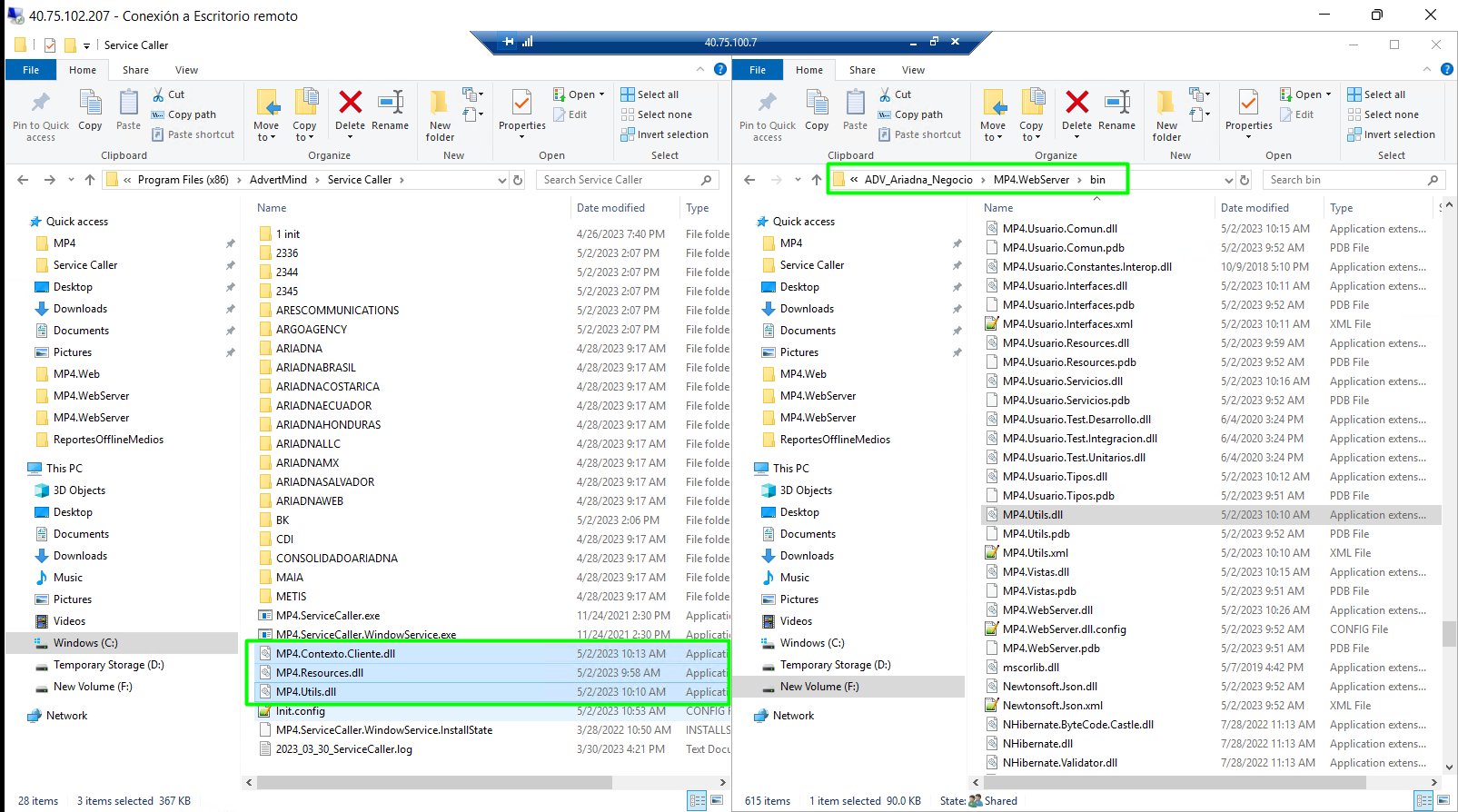The image size is (1458, 812).
Task: Click Cut in right window ribbon
Action: [x=895, y=94]
